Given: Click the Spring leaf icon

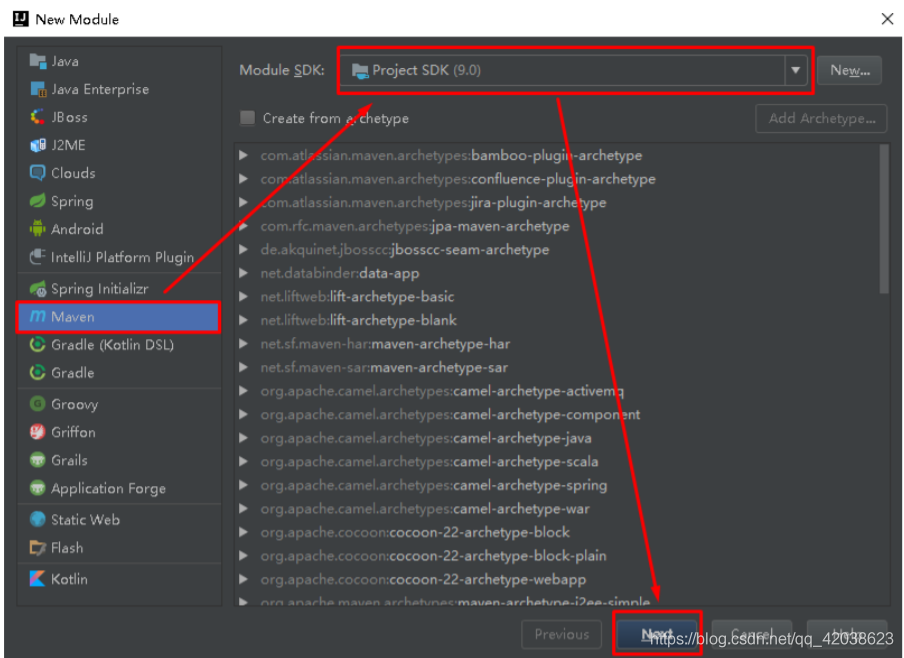Looking at the screenshot, I should tap(37, 201).
